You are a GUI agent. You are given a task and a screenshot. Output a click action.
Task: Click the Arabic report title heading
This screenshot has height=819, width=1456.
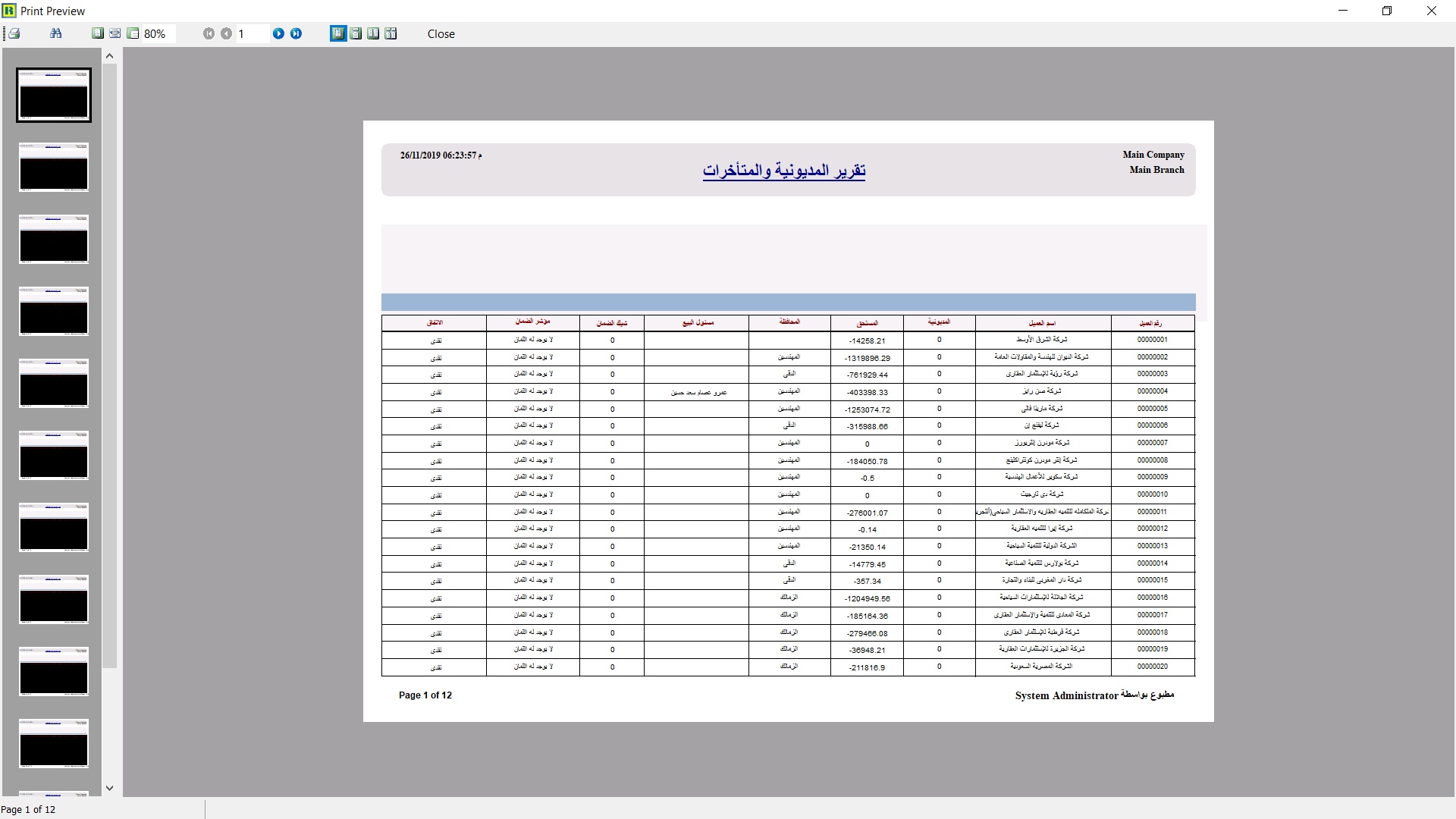pyautogui.click(x=784, y=171)
